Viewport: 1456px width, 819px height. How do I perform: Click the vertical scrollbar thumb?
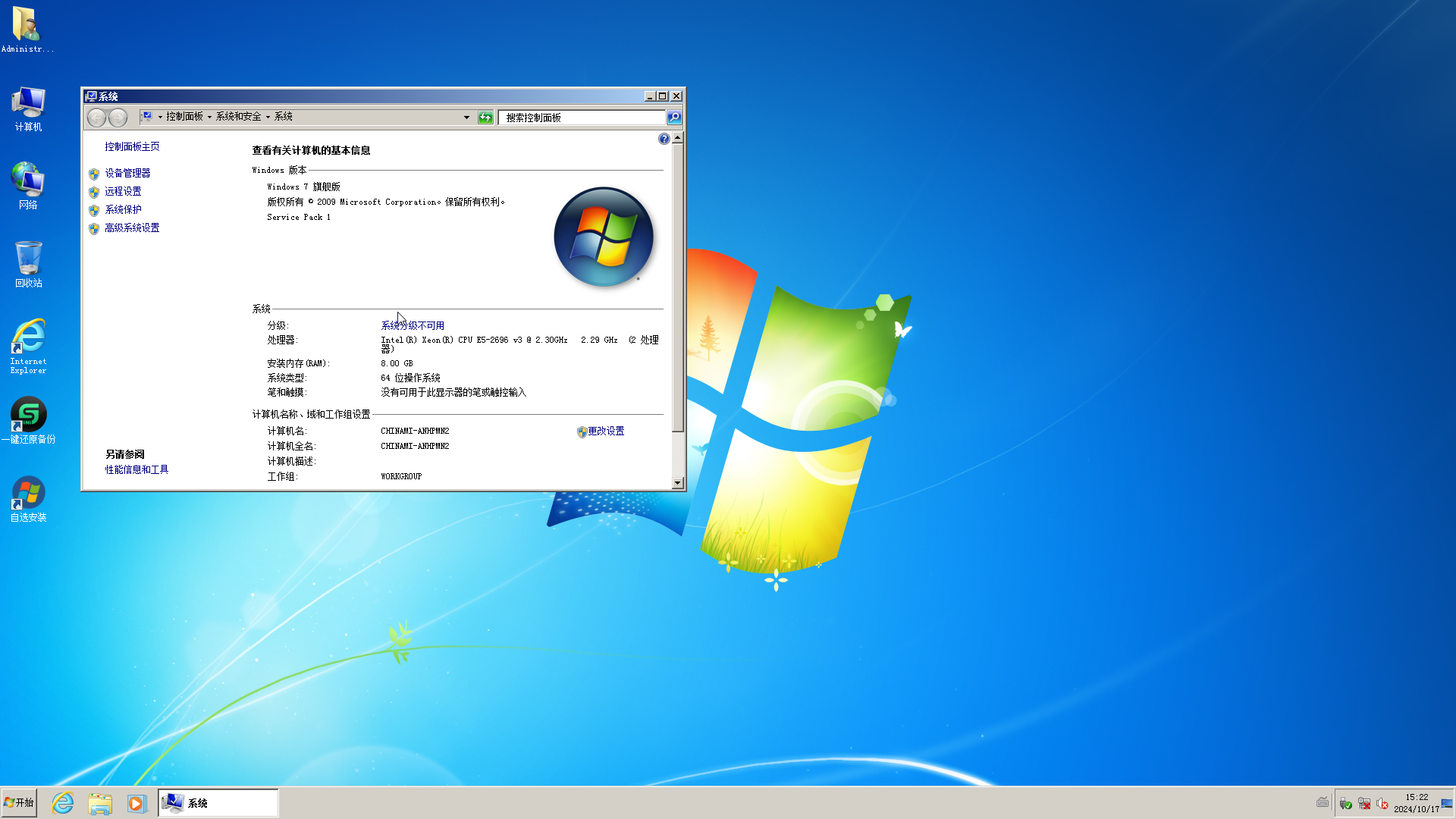[677, 288]
